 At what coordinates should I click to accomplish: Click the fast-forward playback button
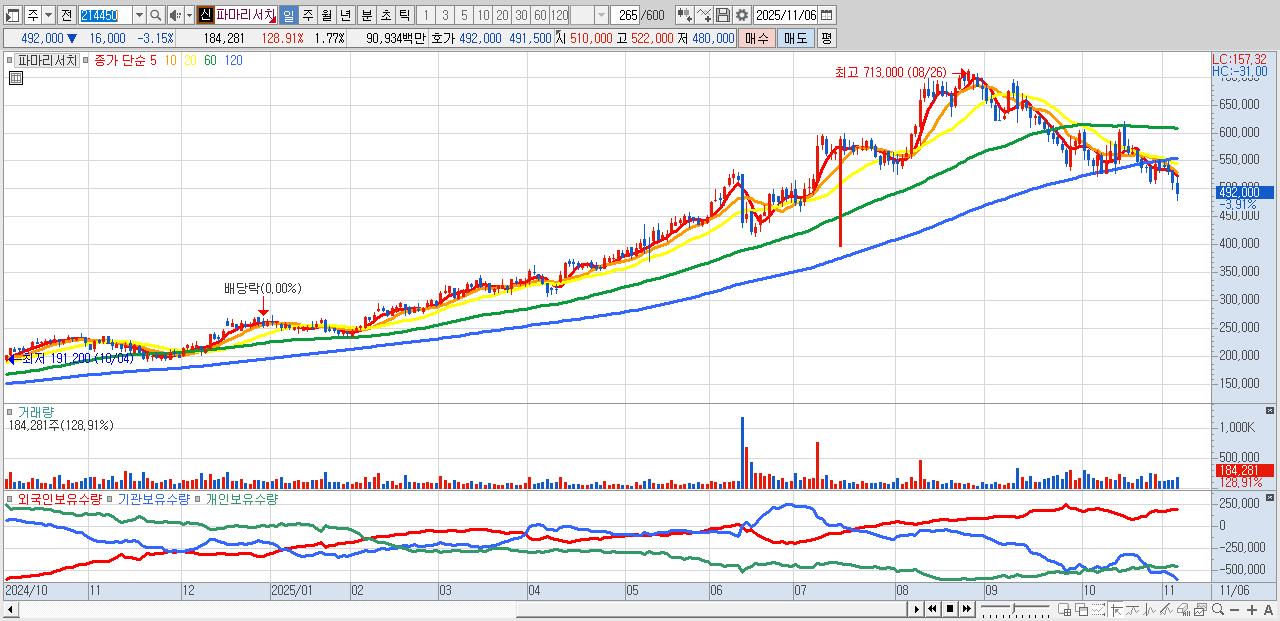(967, 609)
